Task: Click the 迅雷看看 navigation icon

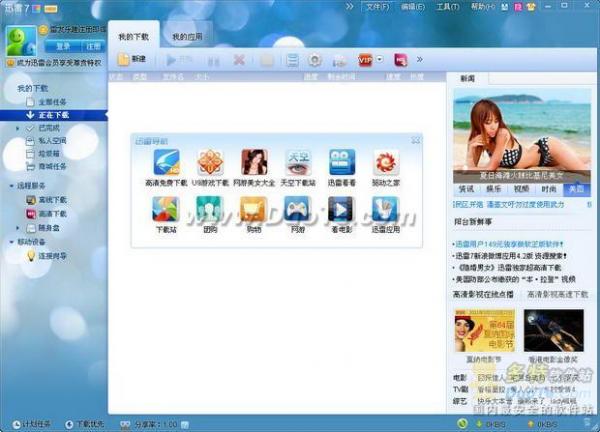Action: [x=342, y=163]
